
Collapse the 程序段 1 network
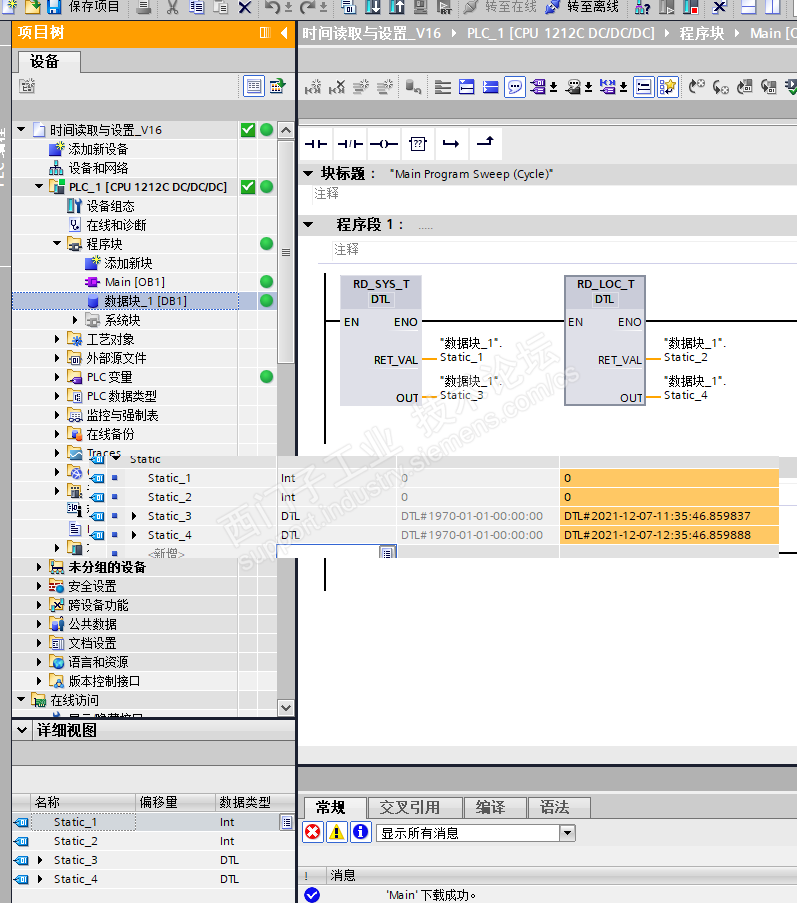coord(308,225)
